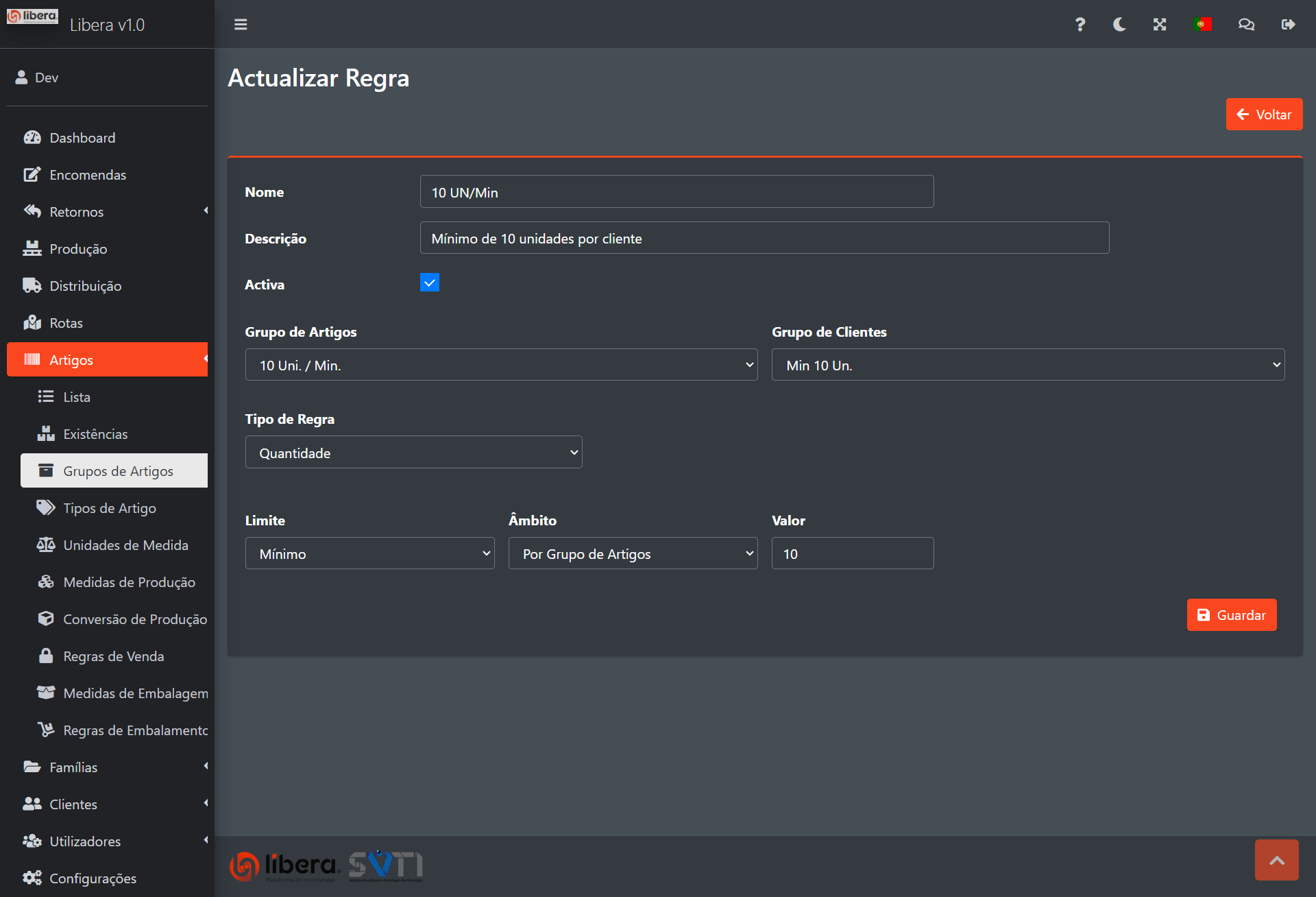Image resolution: width=1316 pixels, height=897 pixels.
Task: Click the Valor input field
Action: (852, 553)
